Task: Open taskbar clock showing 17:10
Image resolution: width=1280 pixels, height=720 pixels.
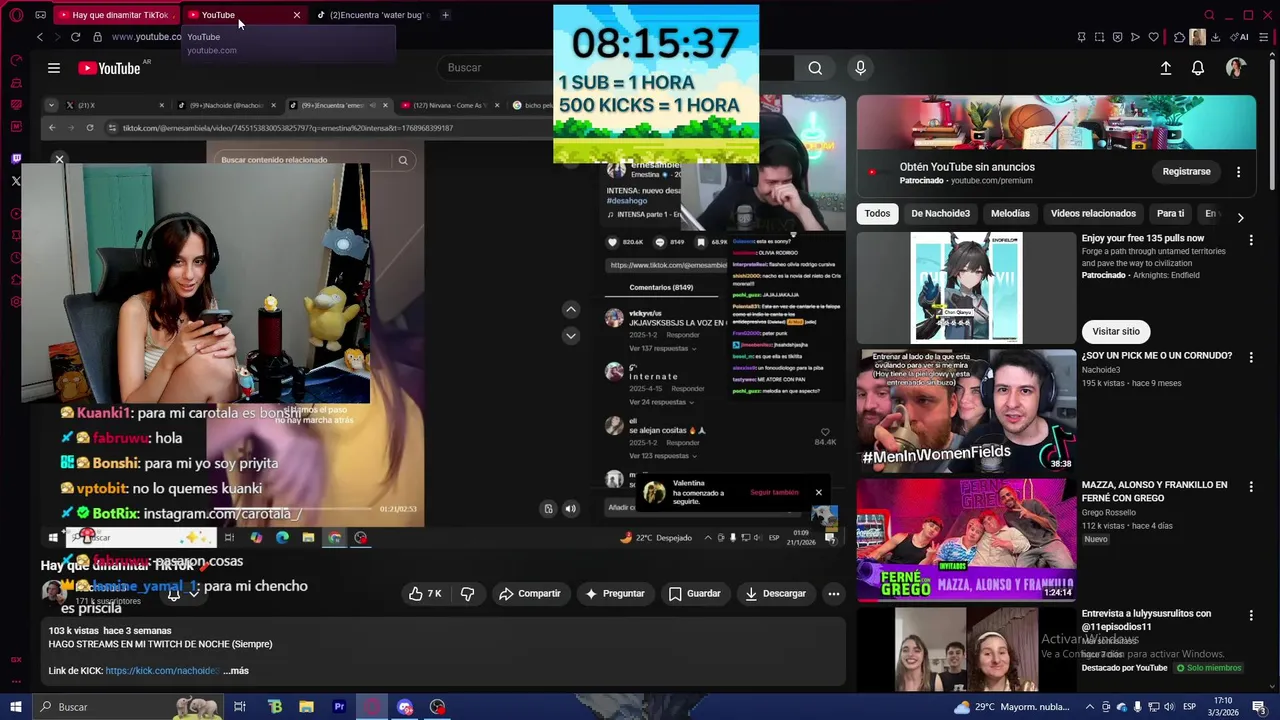Action: (1222, 707)
